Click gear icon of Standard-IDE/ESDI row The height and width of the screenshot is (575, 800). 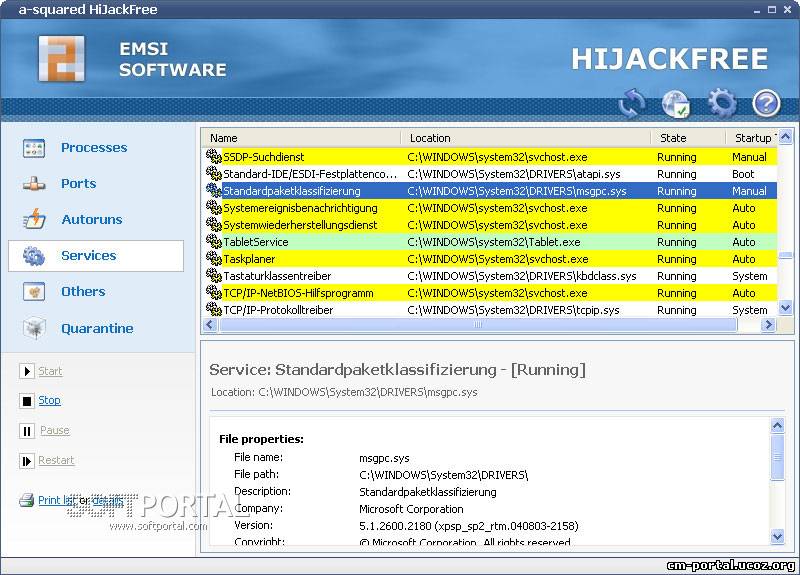(x=213, y=173)
